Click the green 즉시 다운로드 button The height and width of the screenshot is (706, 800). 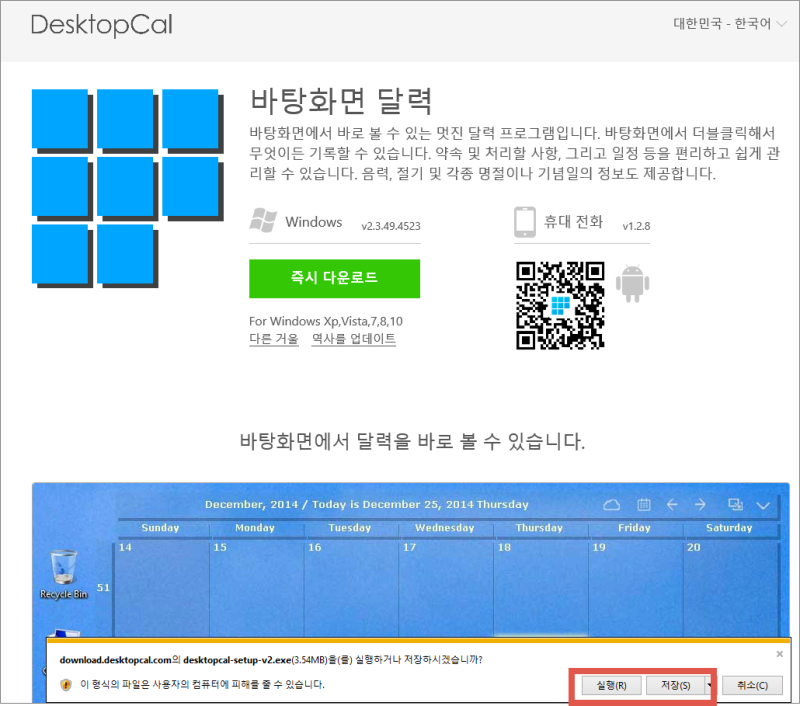pyautogui.click(x=334, y=279)
